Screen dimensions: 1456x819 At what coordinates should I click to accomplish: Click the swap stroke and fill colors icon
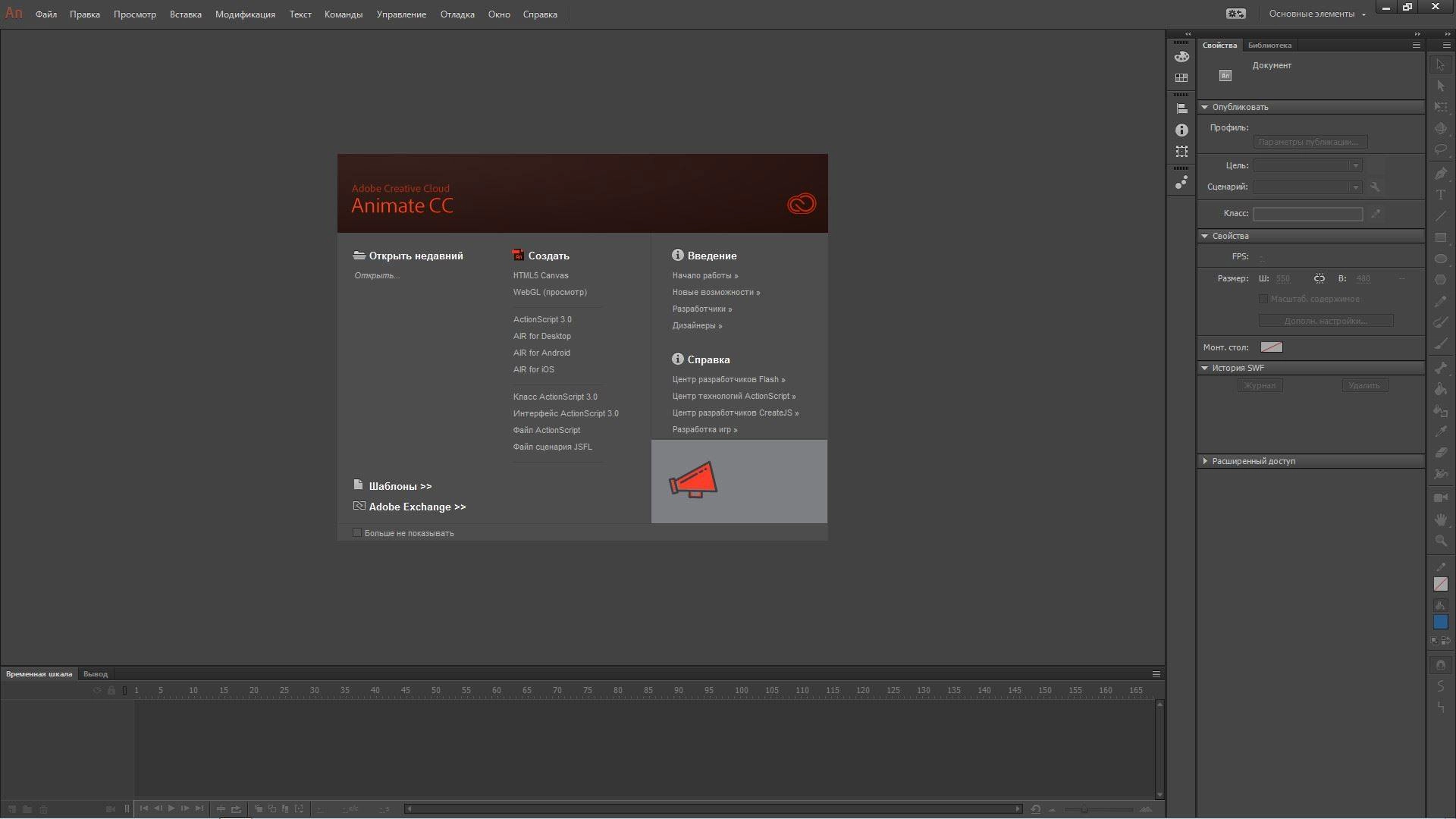pos(1446,641)
